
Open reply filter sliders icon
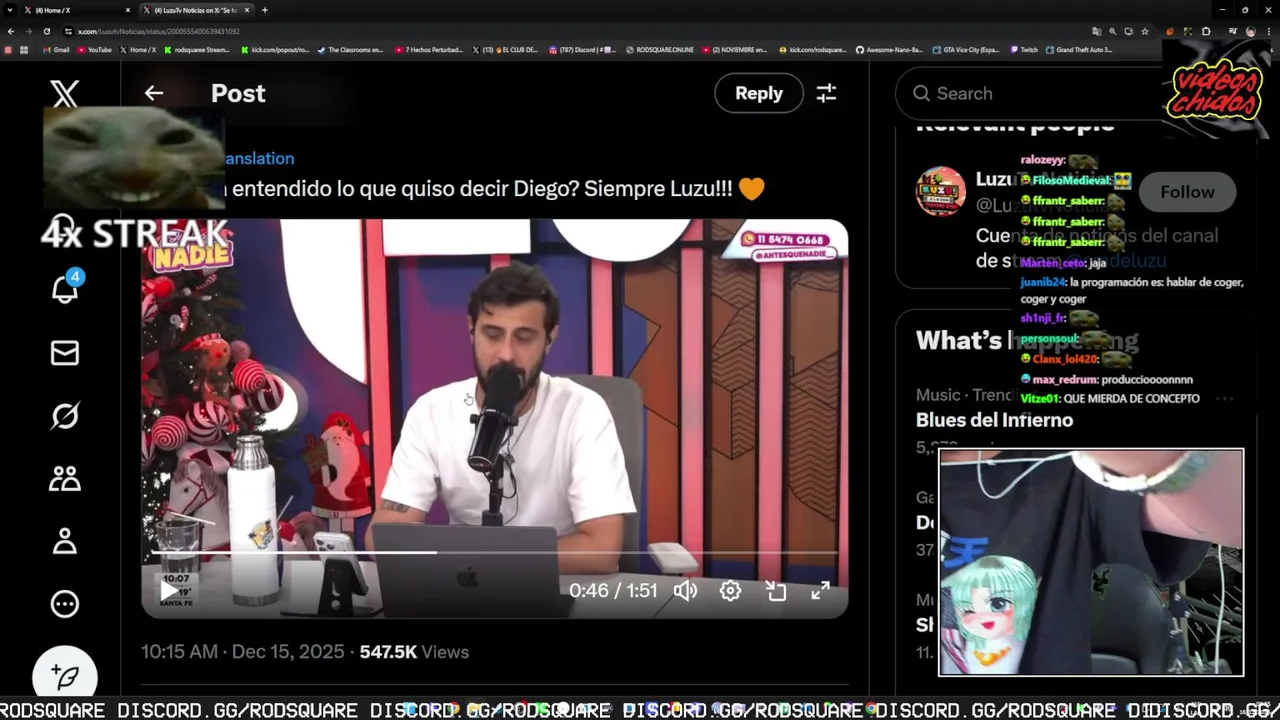826,93
